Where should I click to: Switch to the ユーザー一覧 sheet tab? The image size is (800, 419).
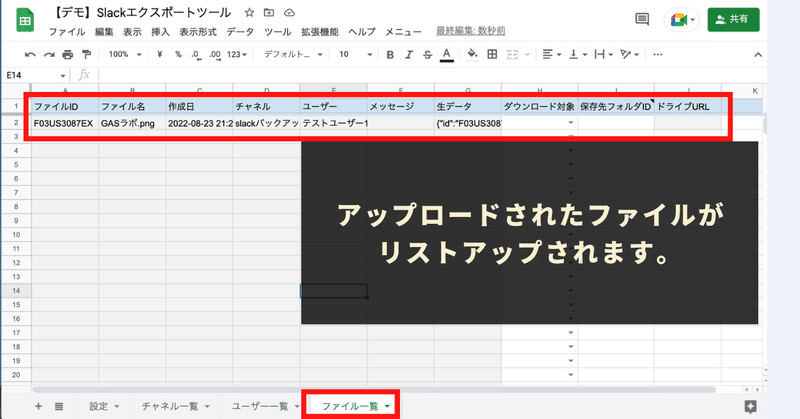coord(265,406)
